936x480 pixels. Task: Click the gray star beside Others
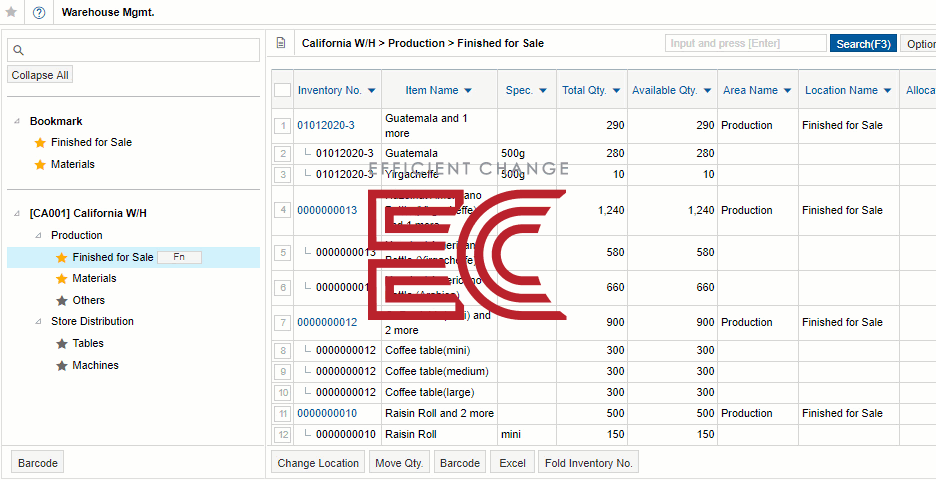pyautogui.click(x=62, y=300)
